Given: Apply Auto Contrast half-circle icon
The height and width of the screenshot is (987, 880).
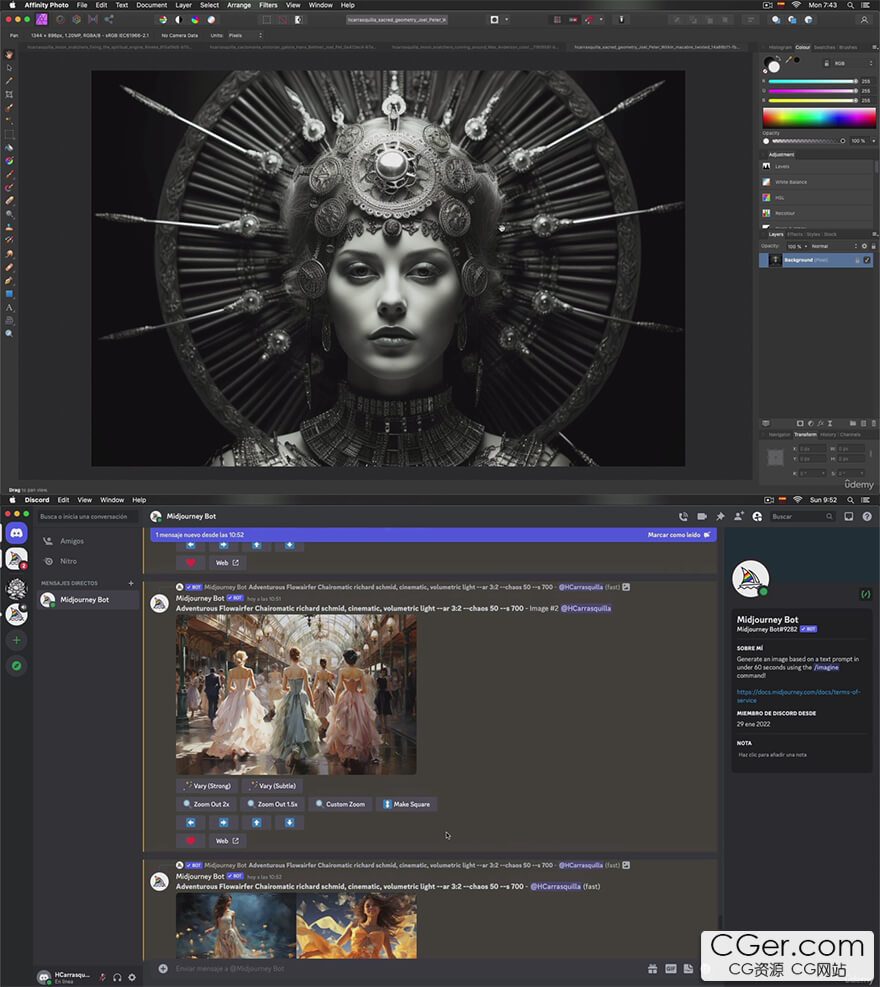Looking at the screenshot, I should 179,20.
